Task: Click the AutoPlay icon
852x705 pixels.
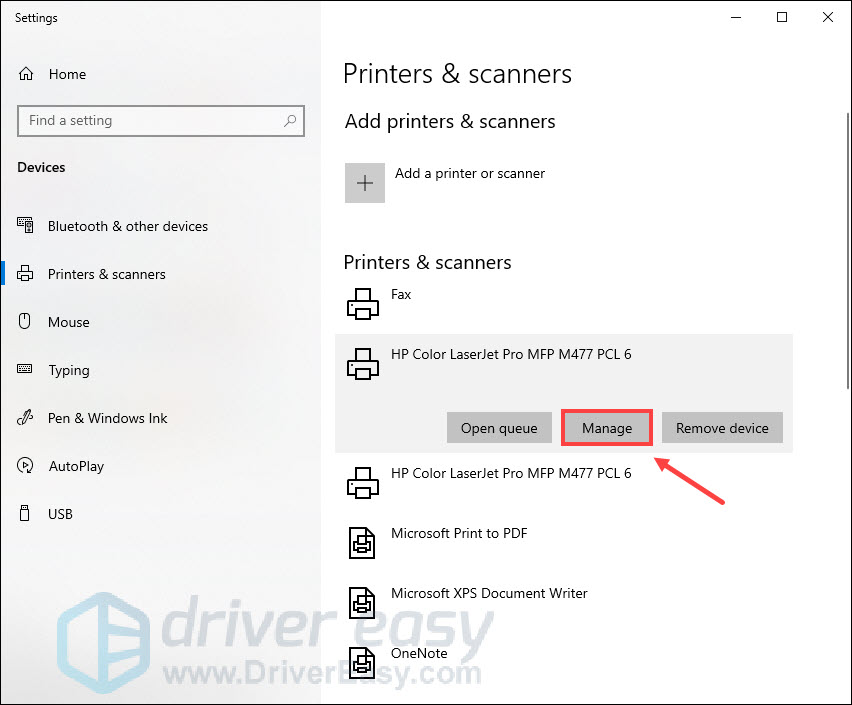Action: [x=26, y=466]
